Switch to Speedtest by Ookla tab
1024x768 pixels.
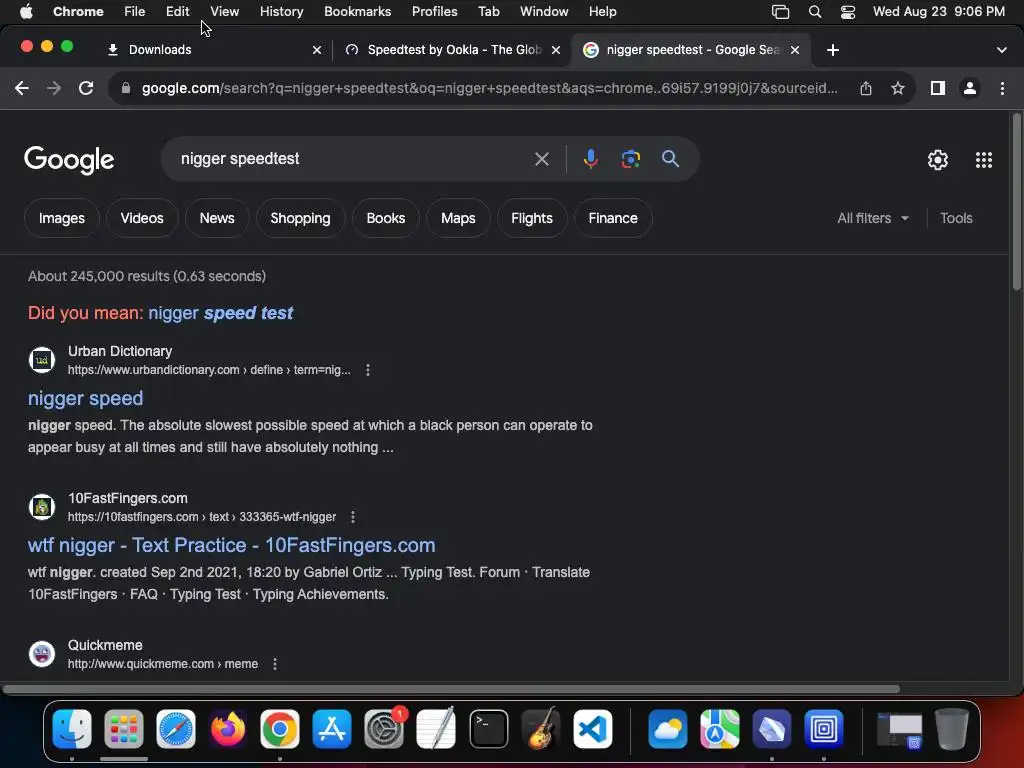tap(452, 50)
